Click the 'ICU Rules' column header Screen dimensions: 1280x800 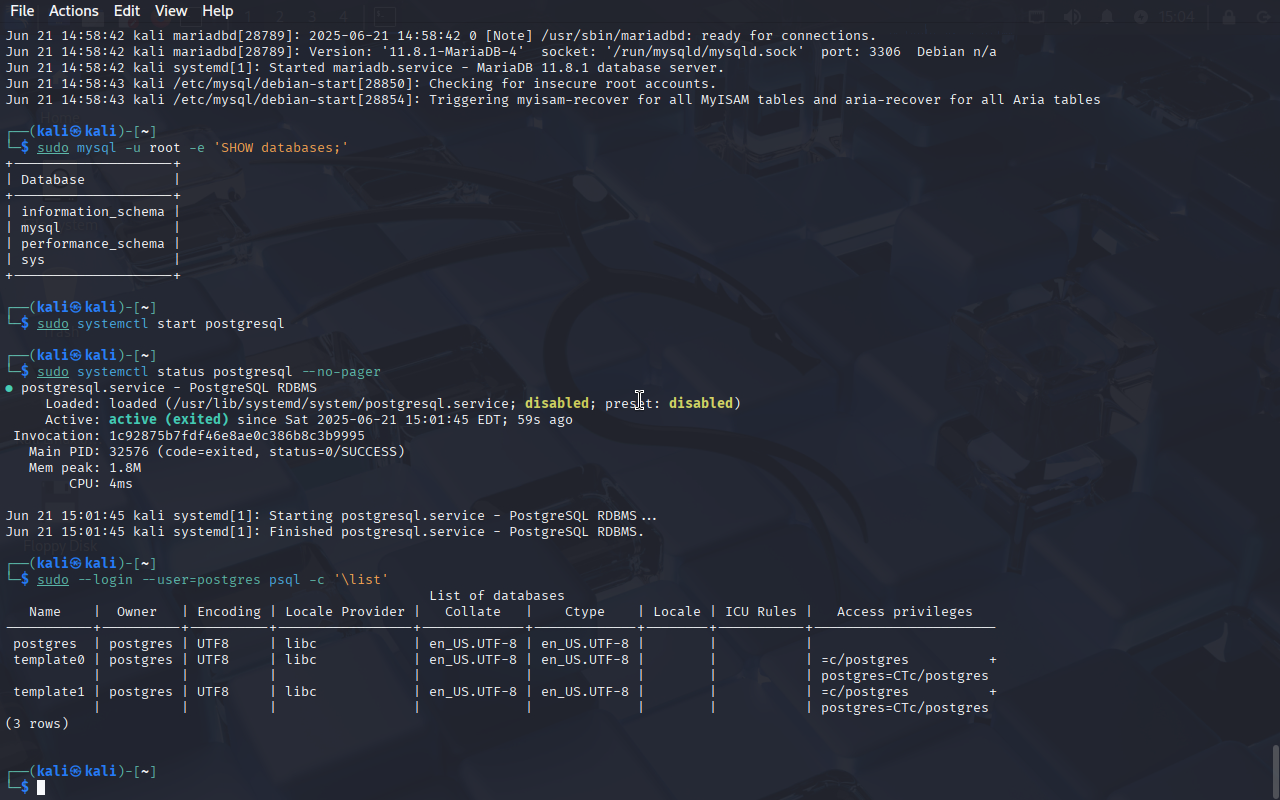(761, 612)
